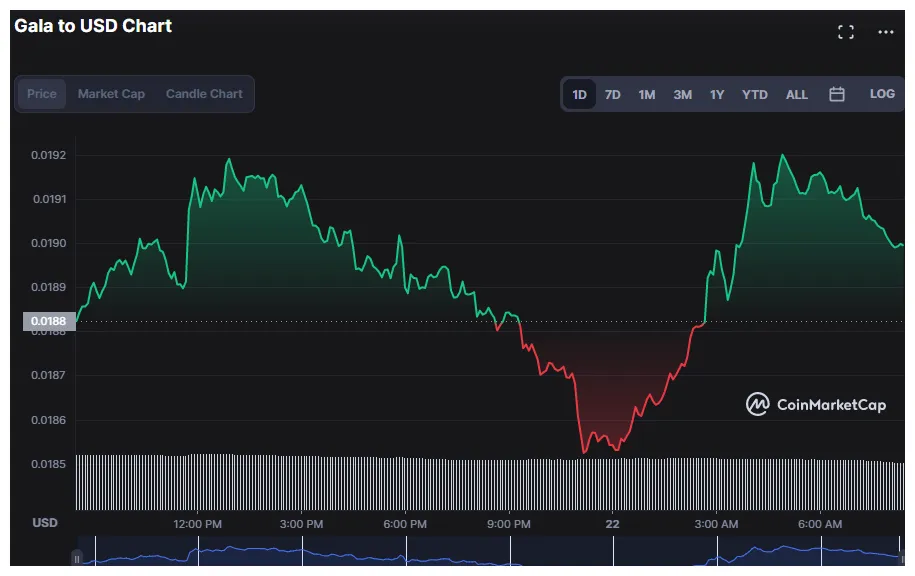Click the Gala to USD Chart title

click(93, 26)
